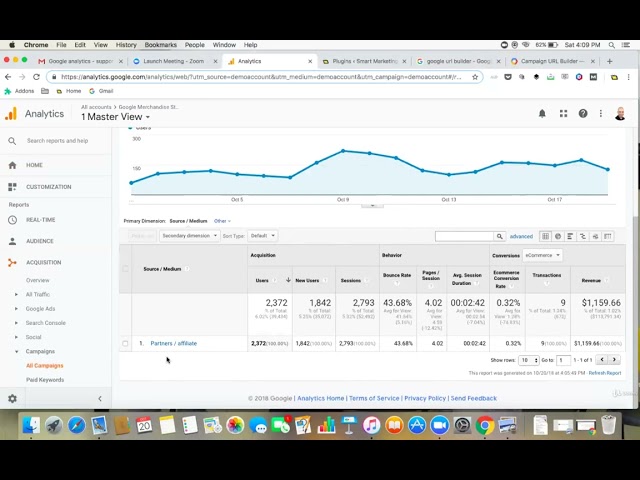
Task: Open Safari from the Dock
Action: click(x=76, y=425)
